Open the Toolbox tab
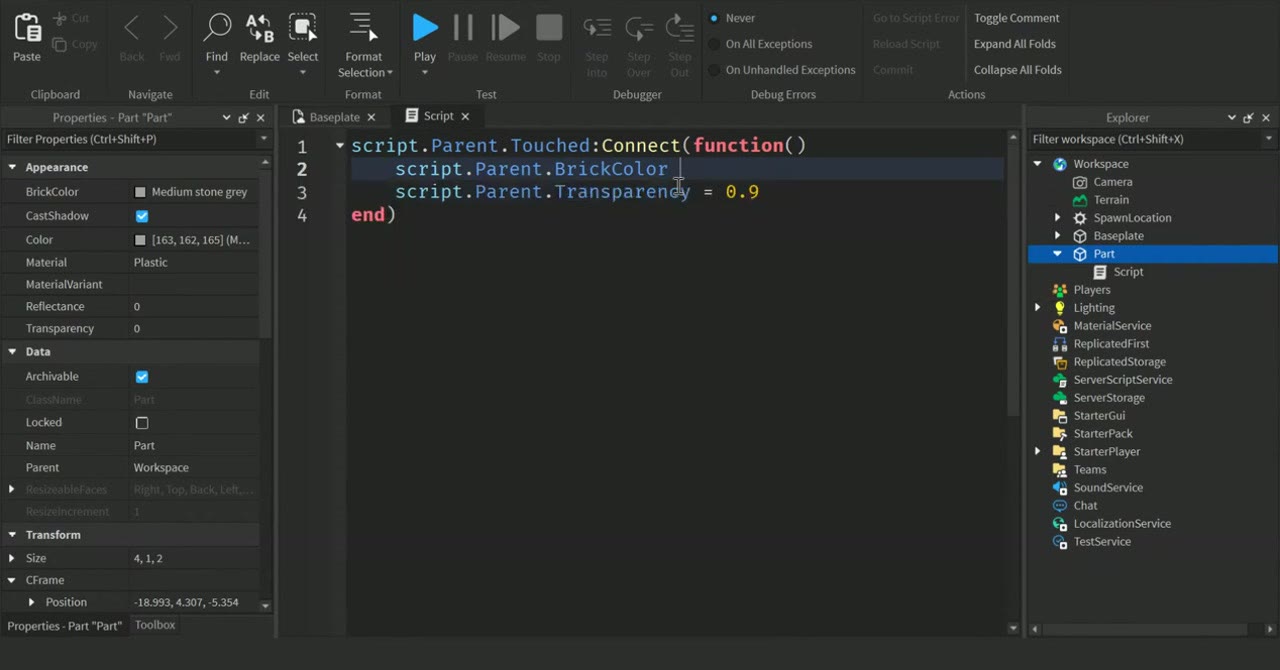 click(x=155, y=625)
